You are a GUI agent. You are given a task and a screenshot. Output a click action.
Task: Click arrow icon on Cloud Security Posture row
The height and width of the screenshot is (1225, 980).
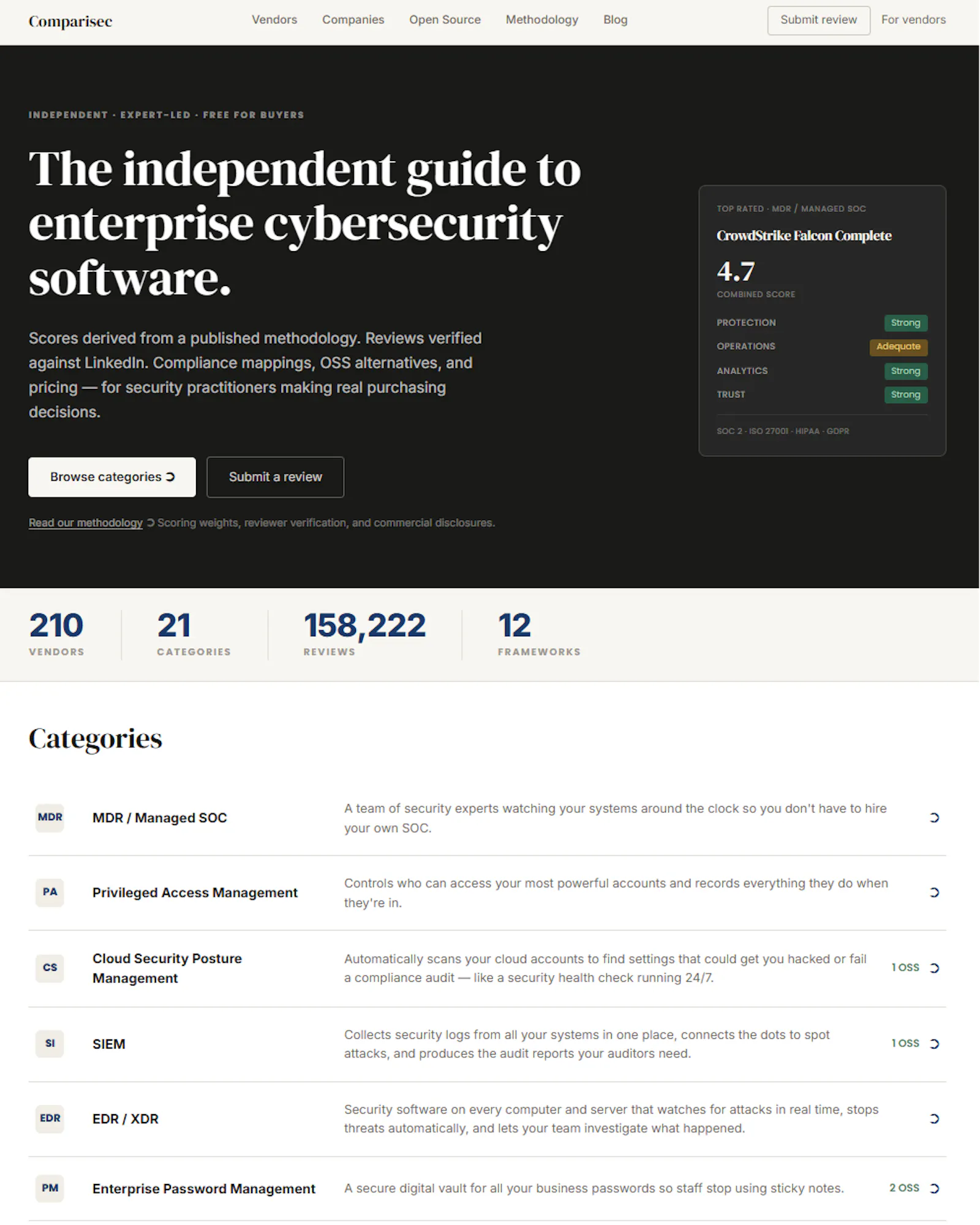click(x=935, y=968)
